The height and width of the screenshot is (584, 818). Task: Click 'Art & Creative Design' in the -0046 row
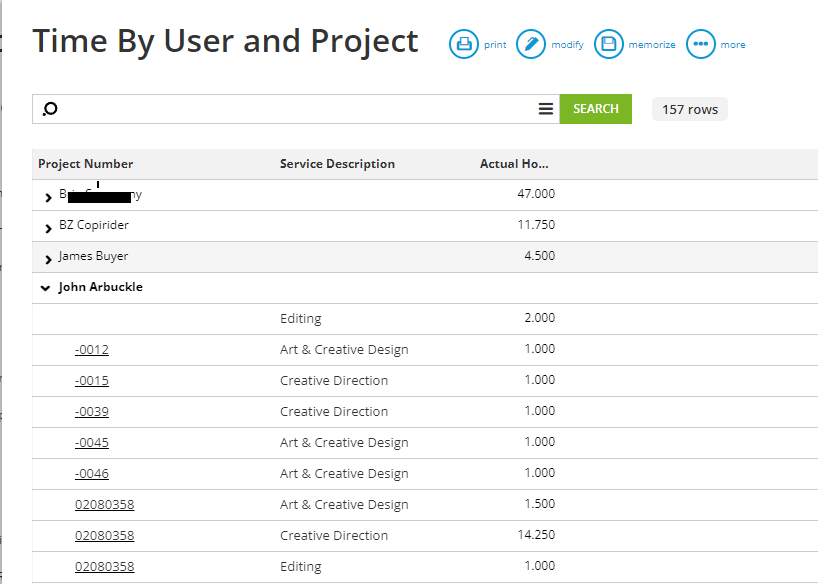tap(344, 473)
